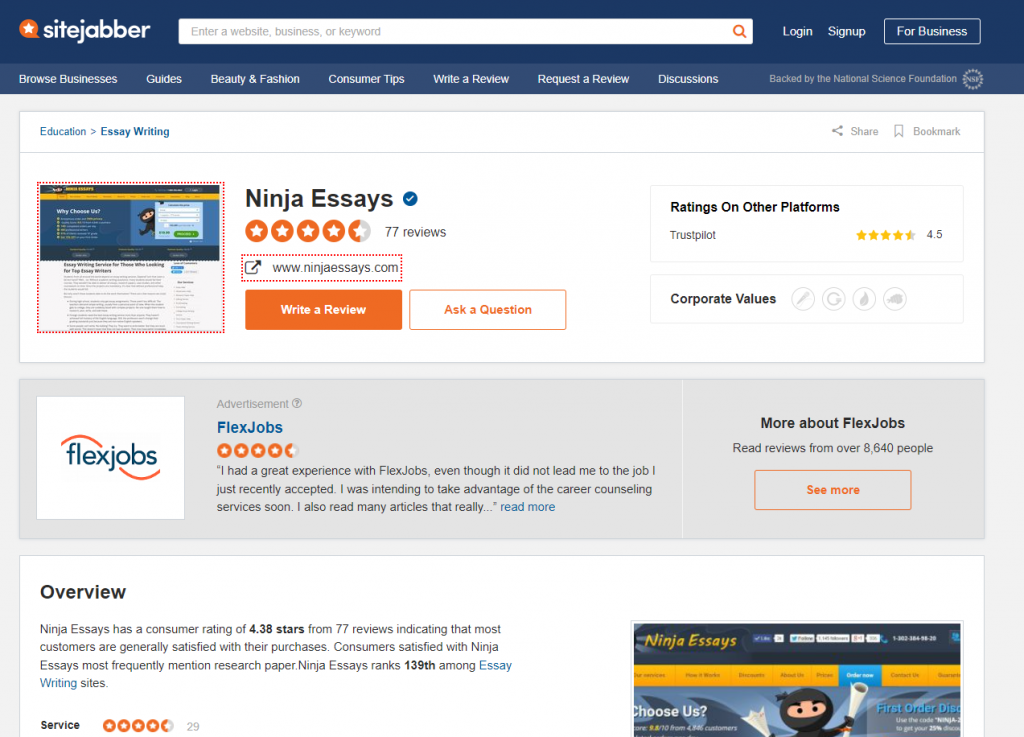
Task: Click the Ratings On Other Platforms heading
Action: [755, 207]
